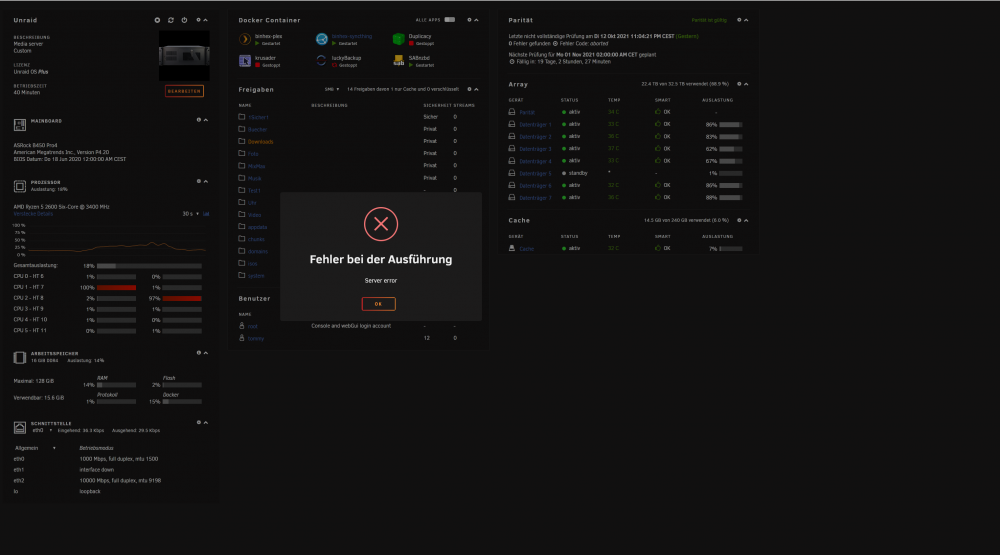Screen dimensions: 1000x555
Task: Click the Bearbeiten button
Action: point(184,91)
